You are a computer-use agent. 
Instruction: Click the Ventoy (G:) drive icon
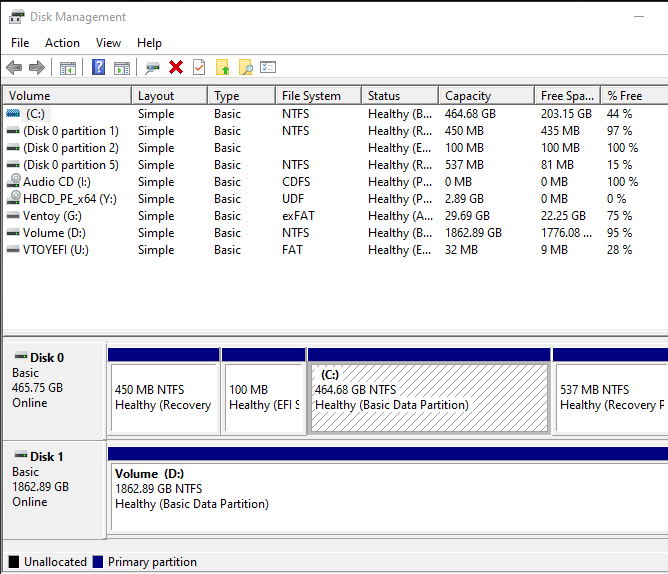[13, 215]
